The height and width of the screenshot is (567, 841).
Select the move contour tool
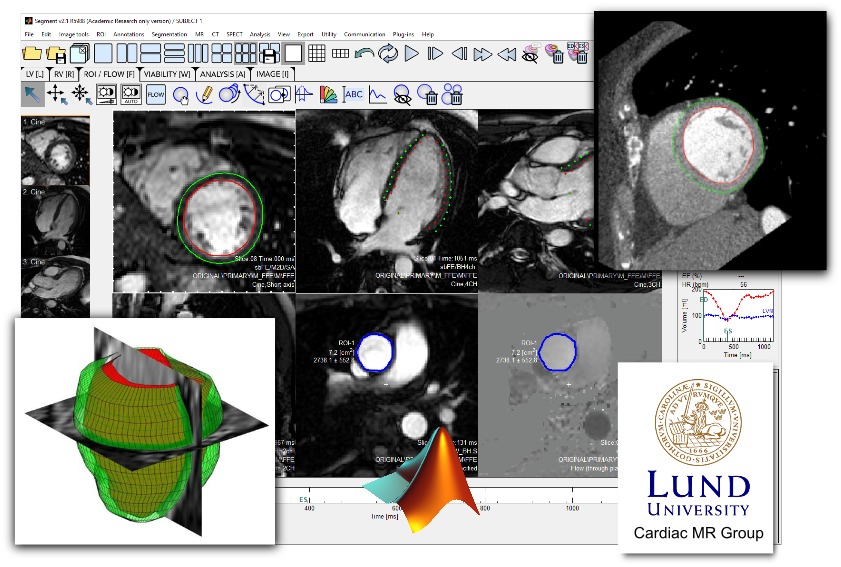pos(57,94)
